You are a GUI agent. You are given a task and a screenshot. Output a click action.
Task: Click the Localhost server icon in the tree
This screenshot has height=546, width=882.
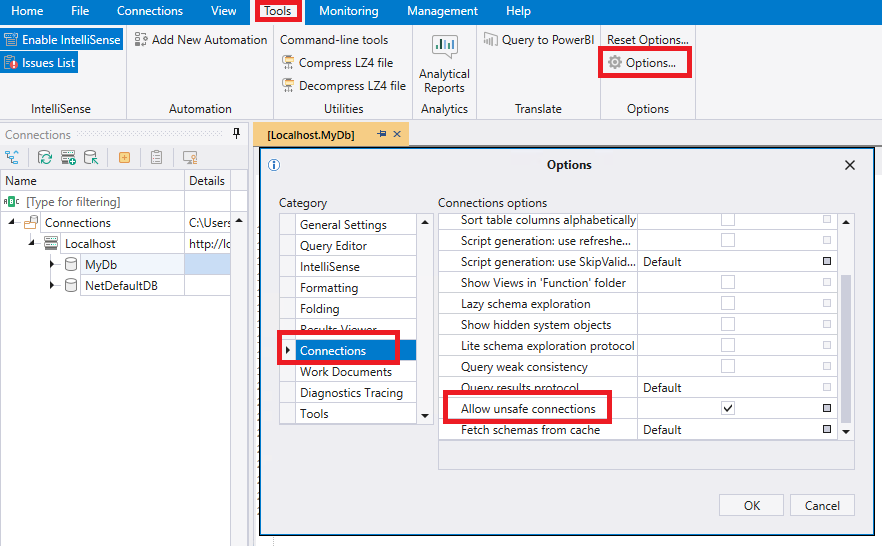(x=51, y=243)
